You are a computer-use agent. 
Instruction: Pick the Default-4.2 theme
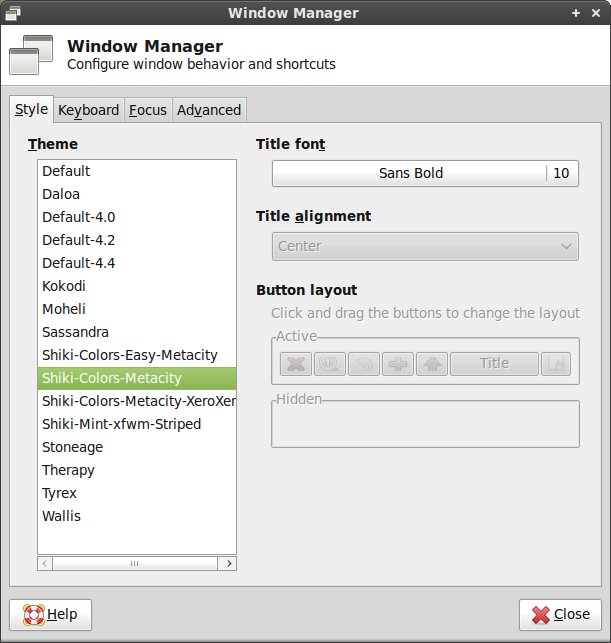click(79, 240)
